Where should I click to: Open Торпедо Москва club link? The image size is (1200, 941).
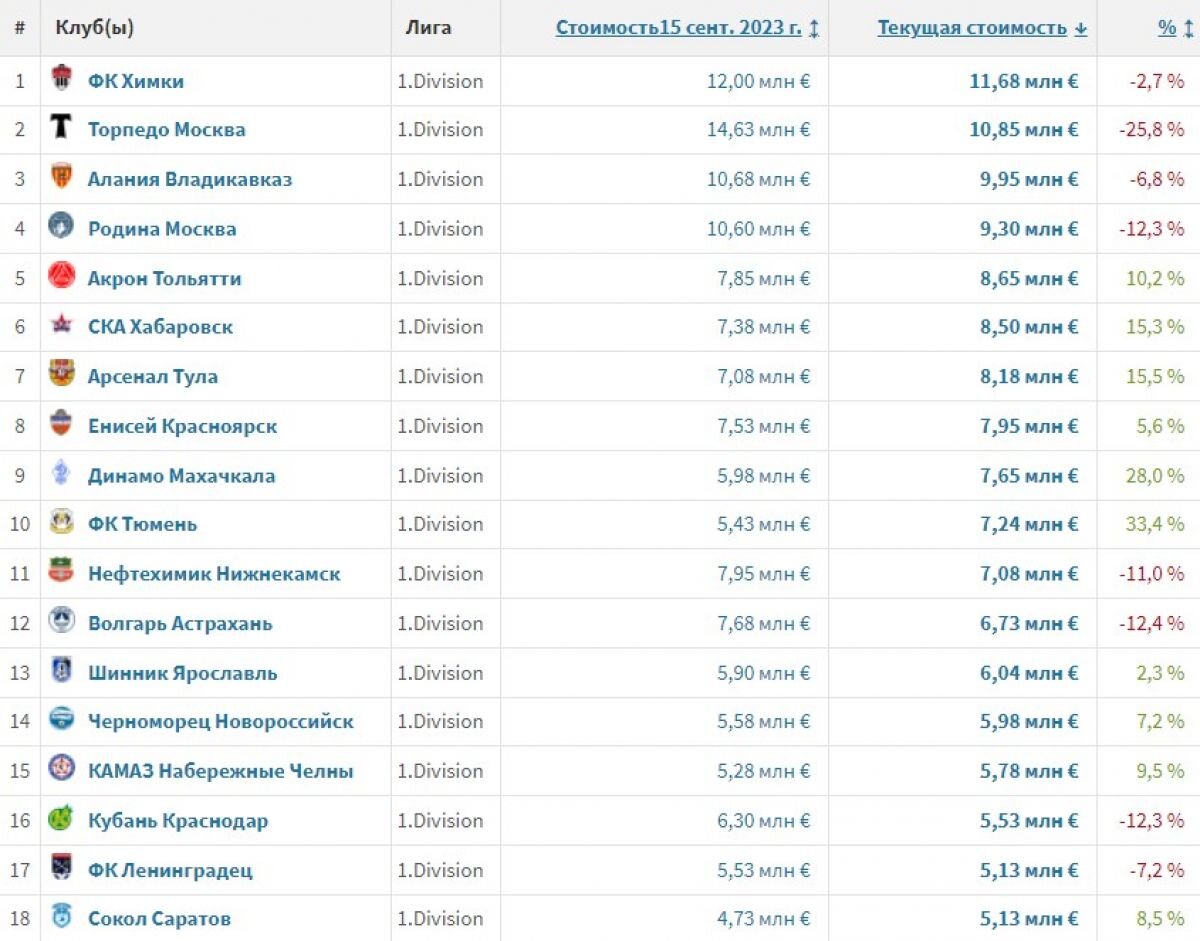coord(166,129)
